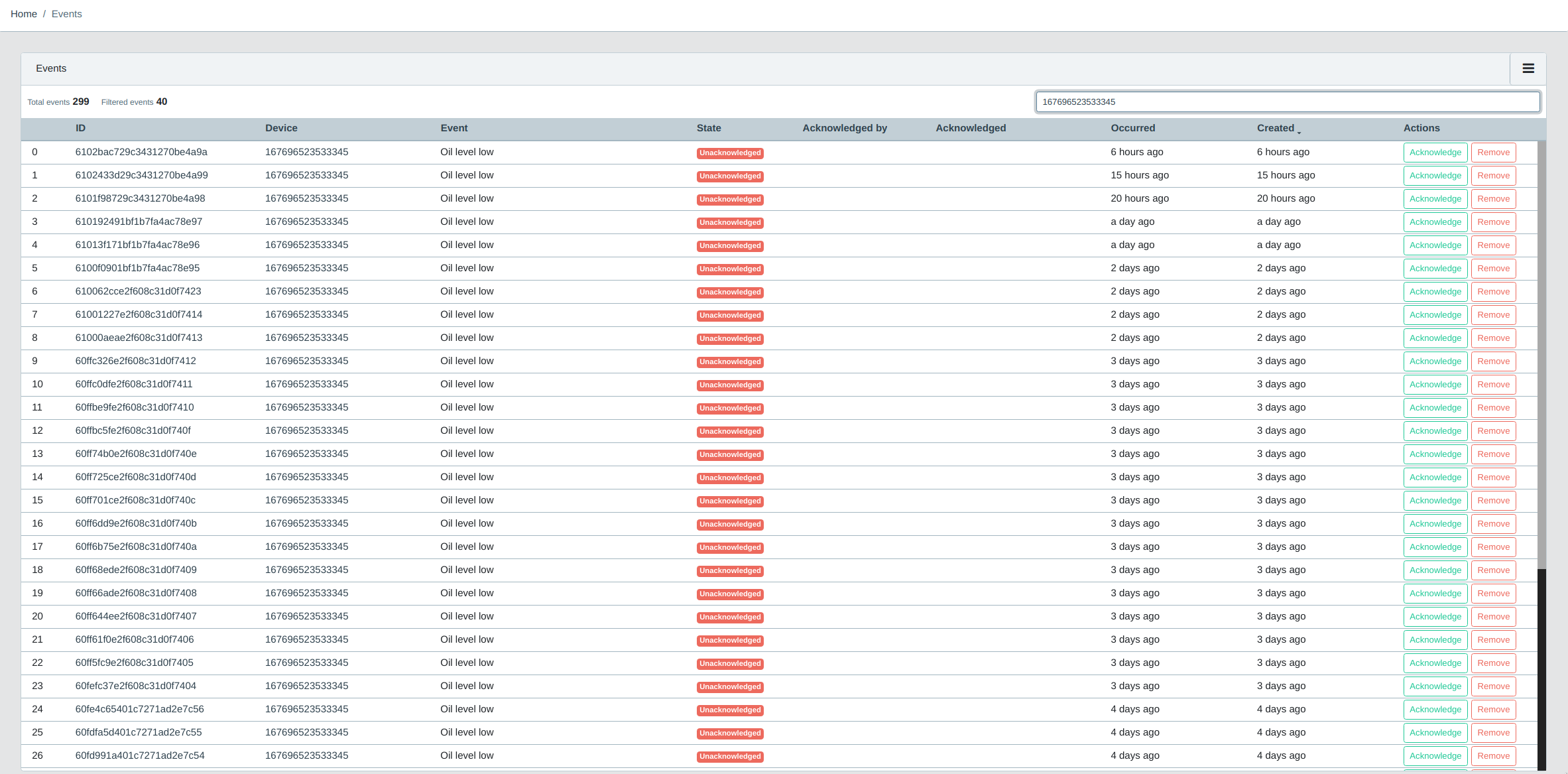Sort by the Event column header
The height and width of the screenshot is (774, 1568).
(x=453, y=129)
